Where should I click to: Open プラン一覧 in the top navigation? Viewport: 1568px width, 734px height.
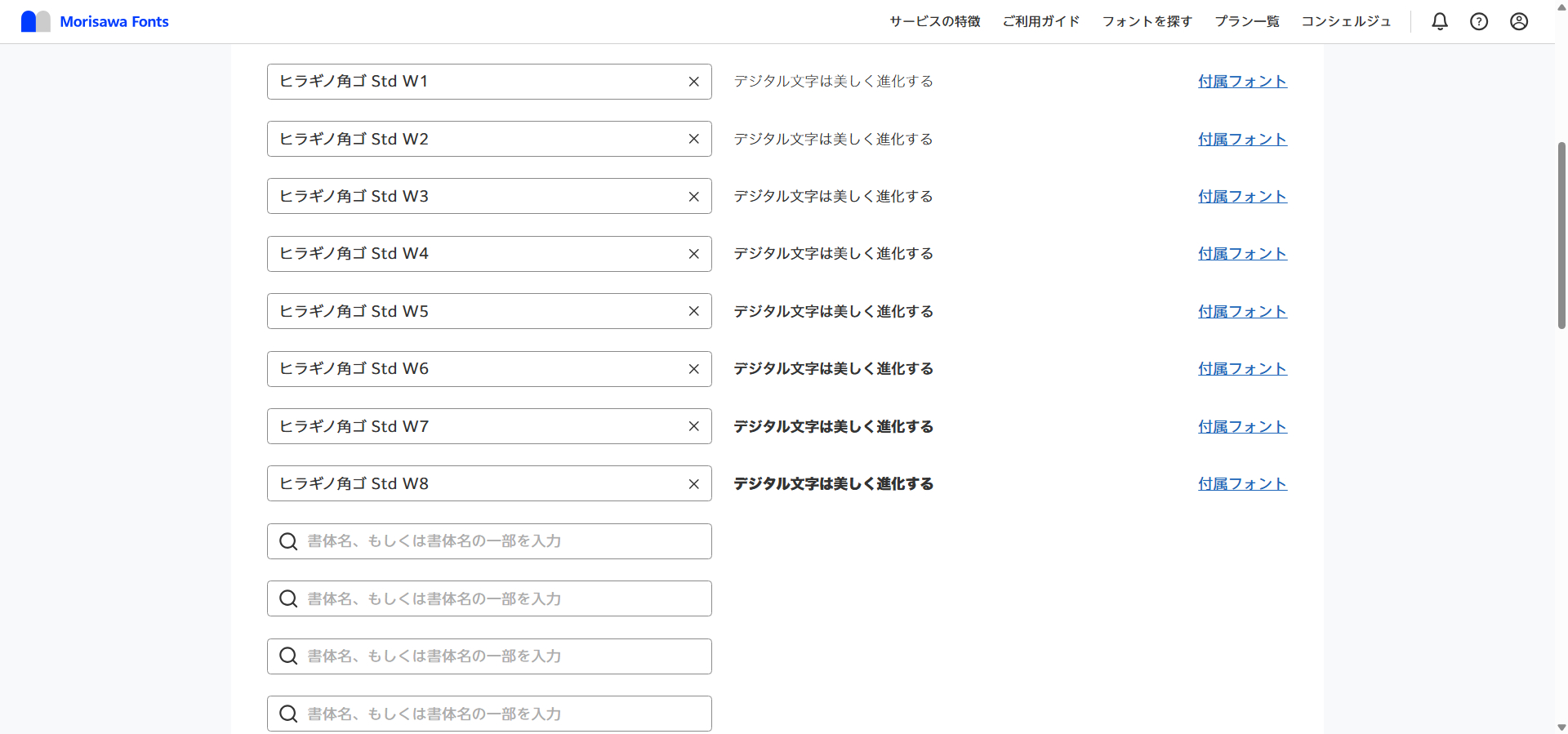pos(1247,21)
